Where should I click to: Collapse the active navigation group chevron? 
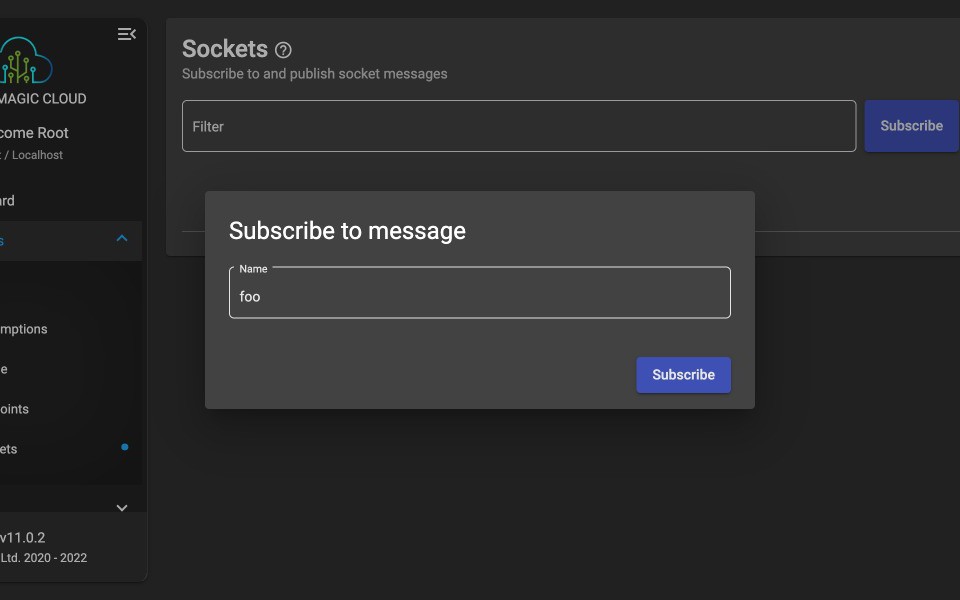(121, 238)
